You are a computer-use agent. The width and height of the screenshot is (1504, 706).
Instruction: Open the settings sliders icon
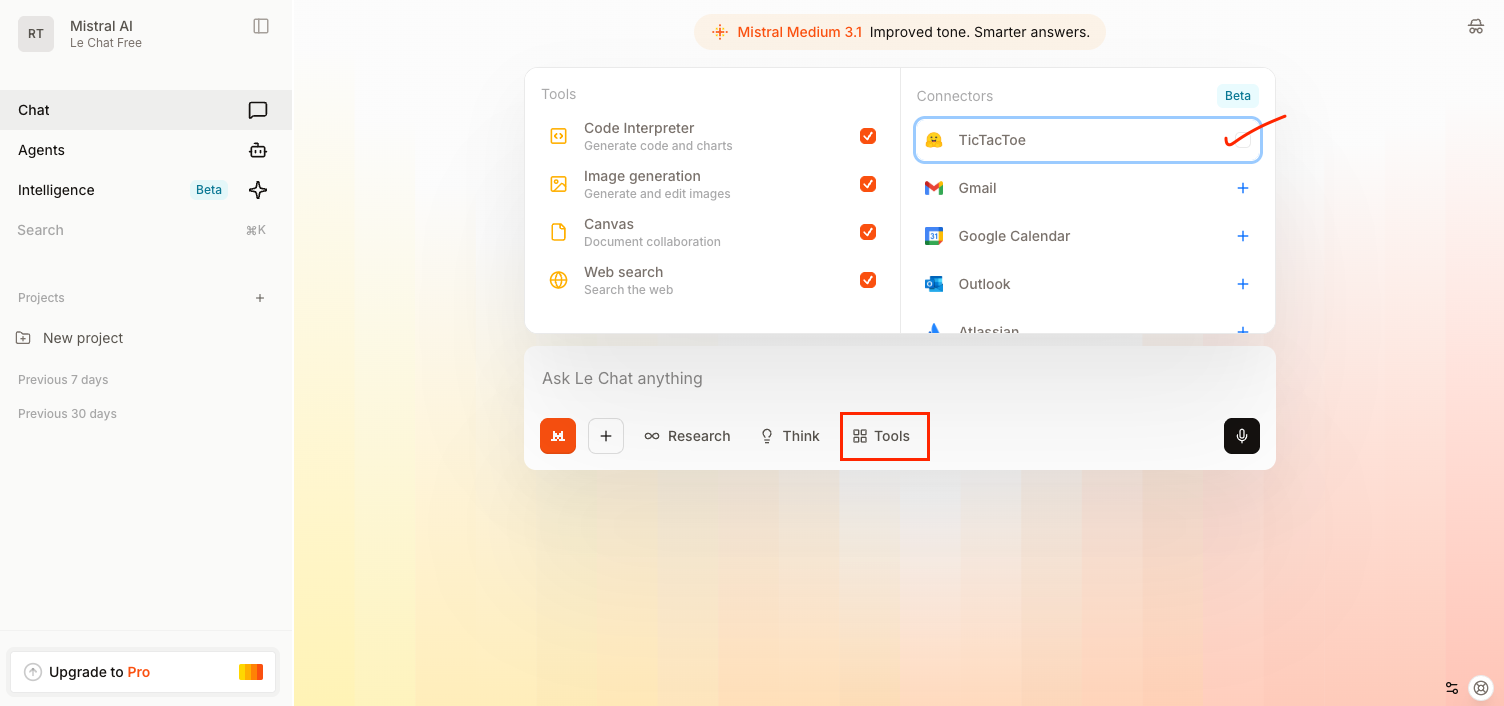[x=1452, y=688]
